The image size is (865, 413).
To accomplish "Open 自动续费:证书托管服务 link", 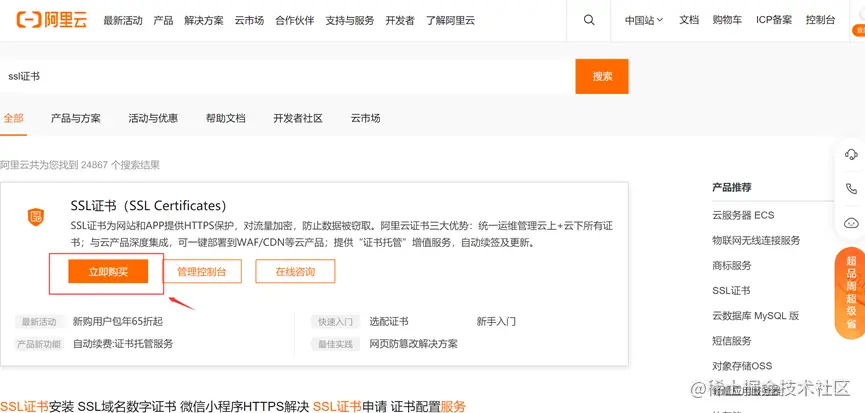I will [123, 344].
